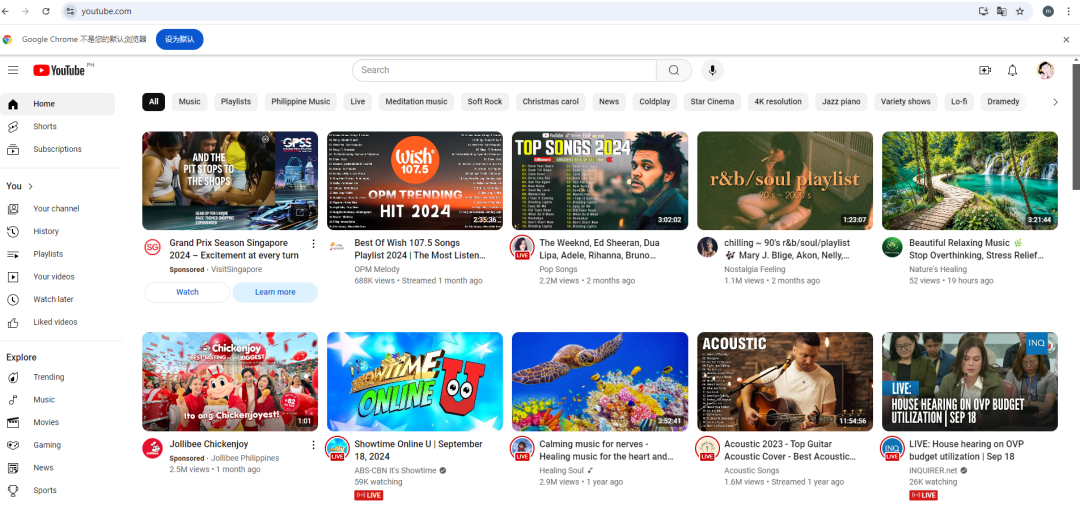This screenshot has width=1080, height=505.
Task: Open History in the sidebar
Action: pyautogui.click(x=58, y=231)
